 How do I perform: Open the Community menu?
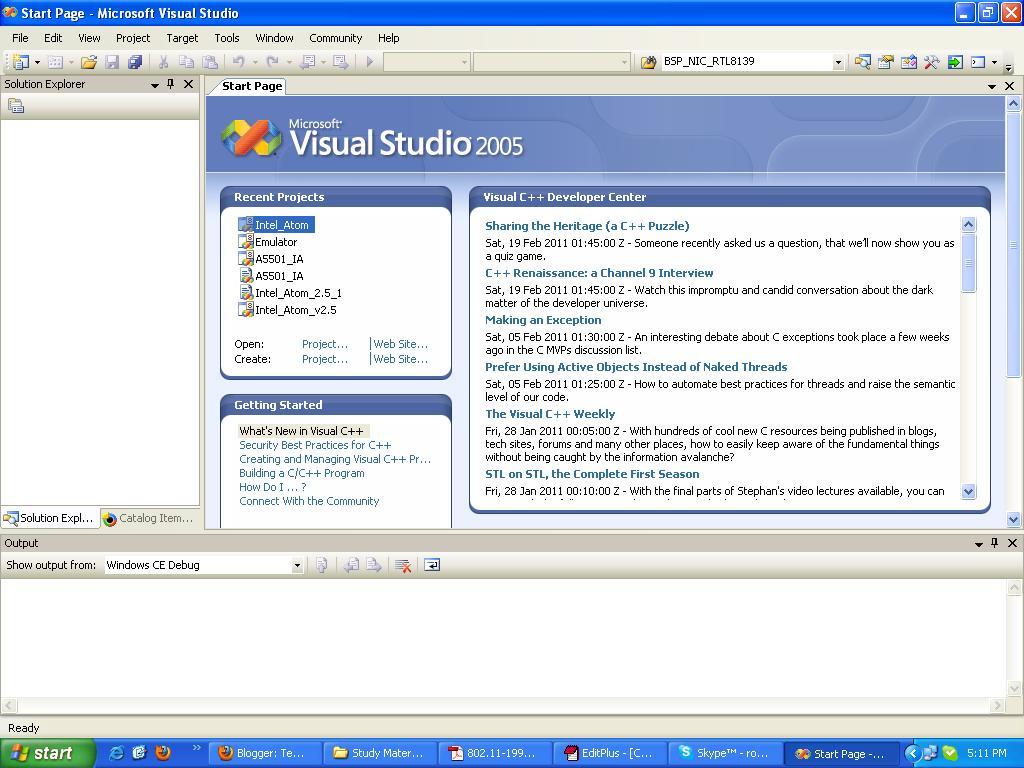coord(336,38)
